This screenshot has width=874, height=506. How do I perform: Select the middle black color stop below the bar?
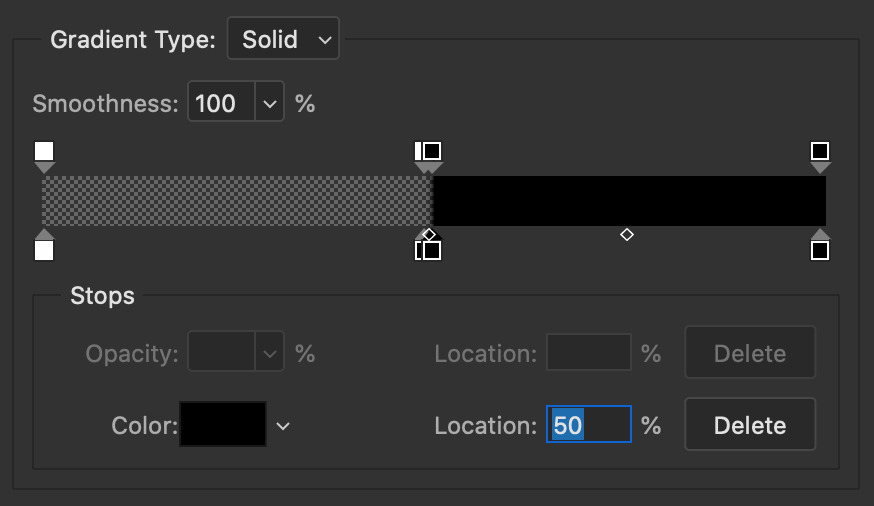pos(432,250)
